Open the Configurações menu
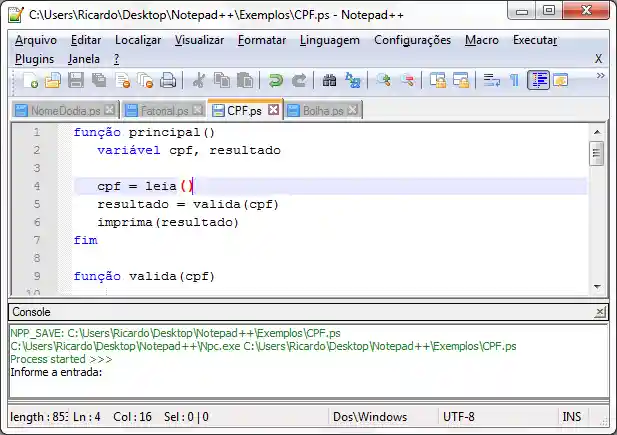The image size is (617, 435). pyautogui.click(x=412, y=40)
